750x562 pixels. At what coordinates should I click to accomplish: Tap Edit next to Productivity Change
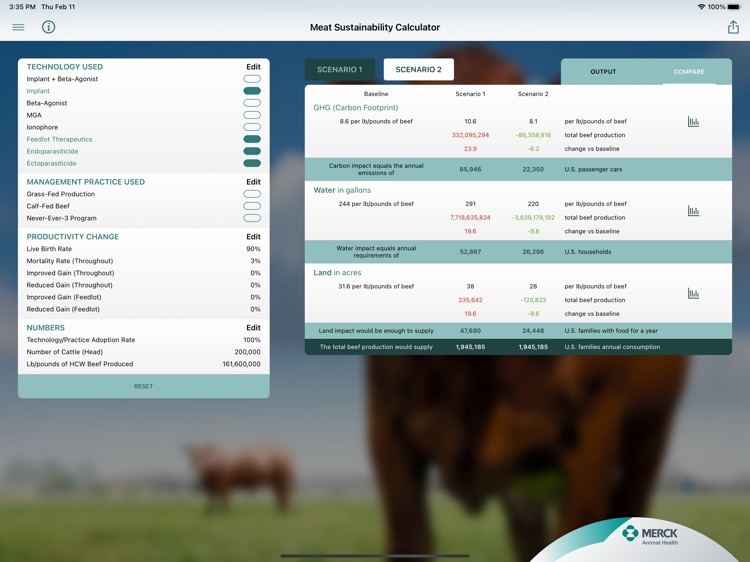[254, 237]
